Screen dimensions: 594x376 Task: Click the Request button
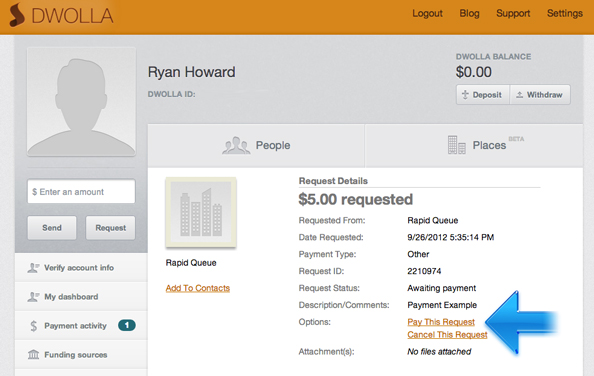pos(110,228)
